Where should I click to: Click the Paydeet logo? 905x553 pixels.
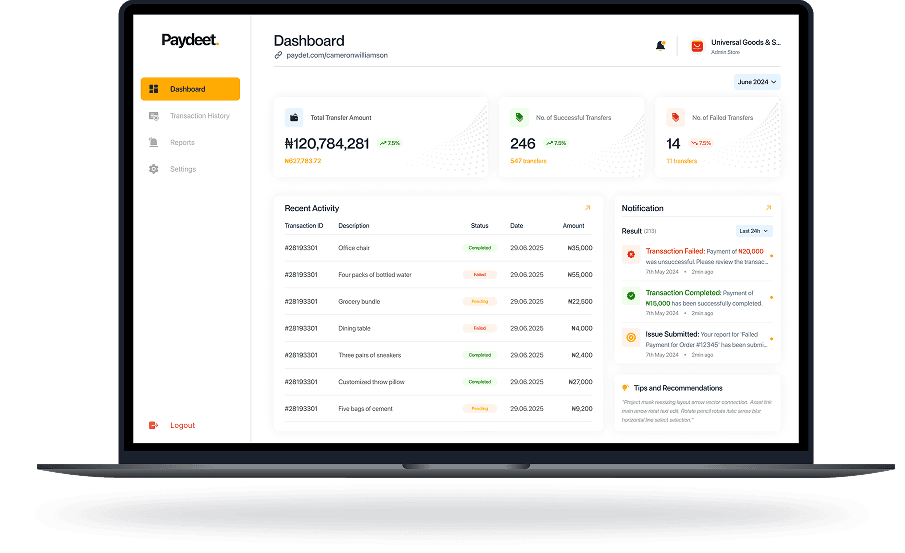190,40
